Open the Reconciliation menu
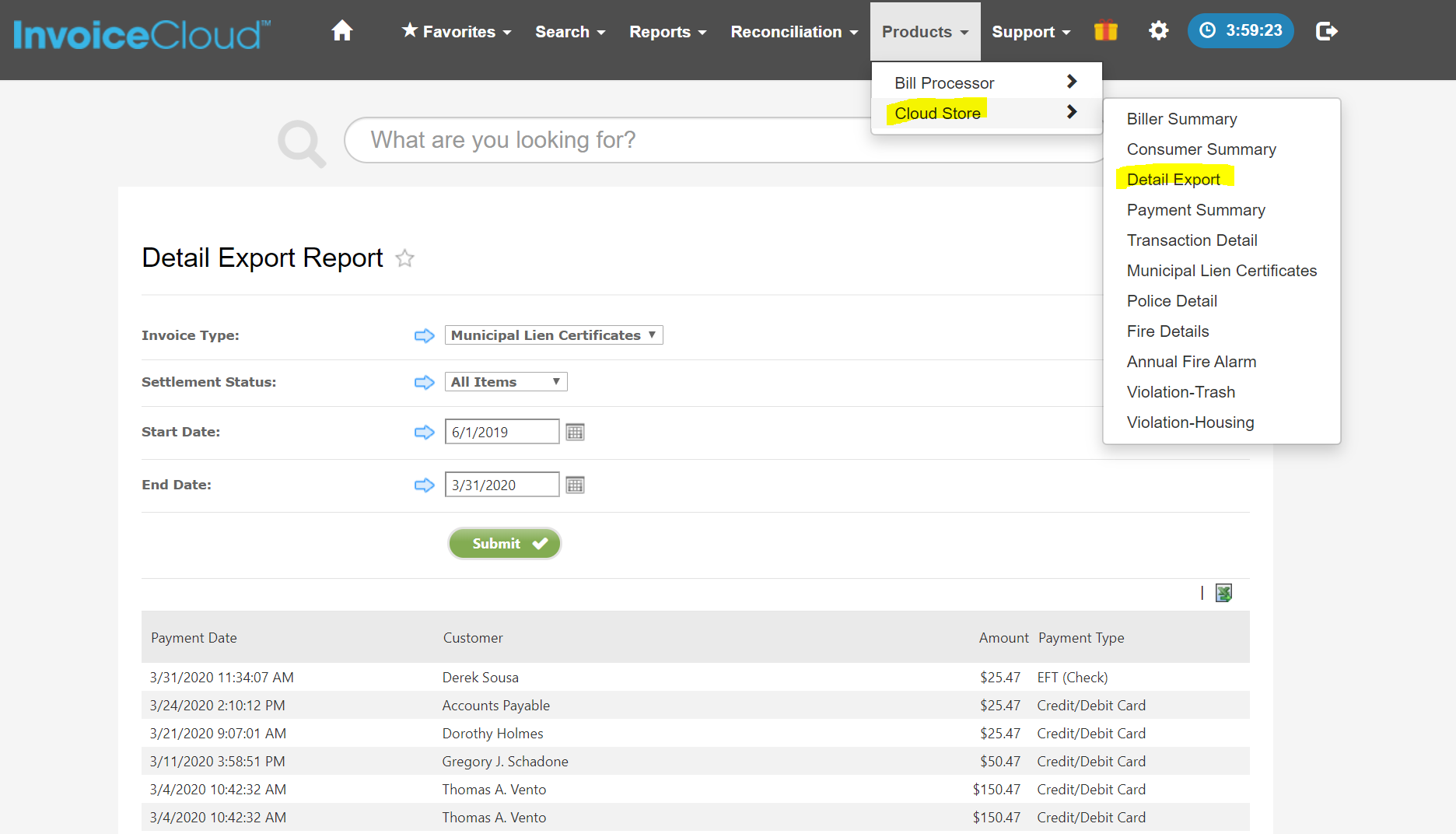1456x834 pixels. pos(794,32)
